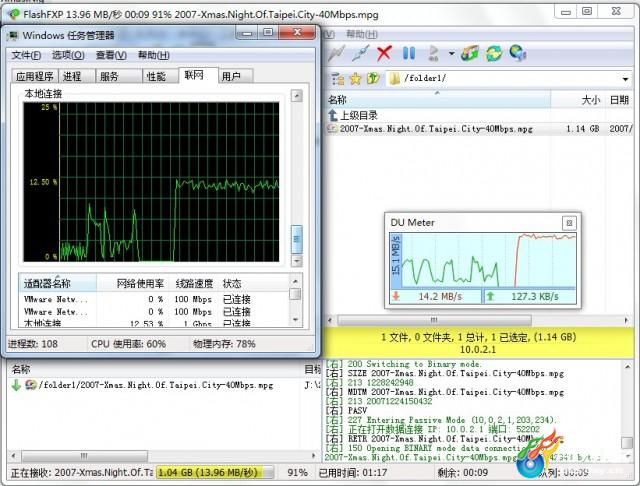Click the remote pane scrollbar left arrow
Image resolution: width=640 pixels, height=486 pixels.
330,320
